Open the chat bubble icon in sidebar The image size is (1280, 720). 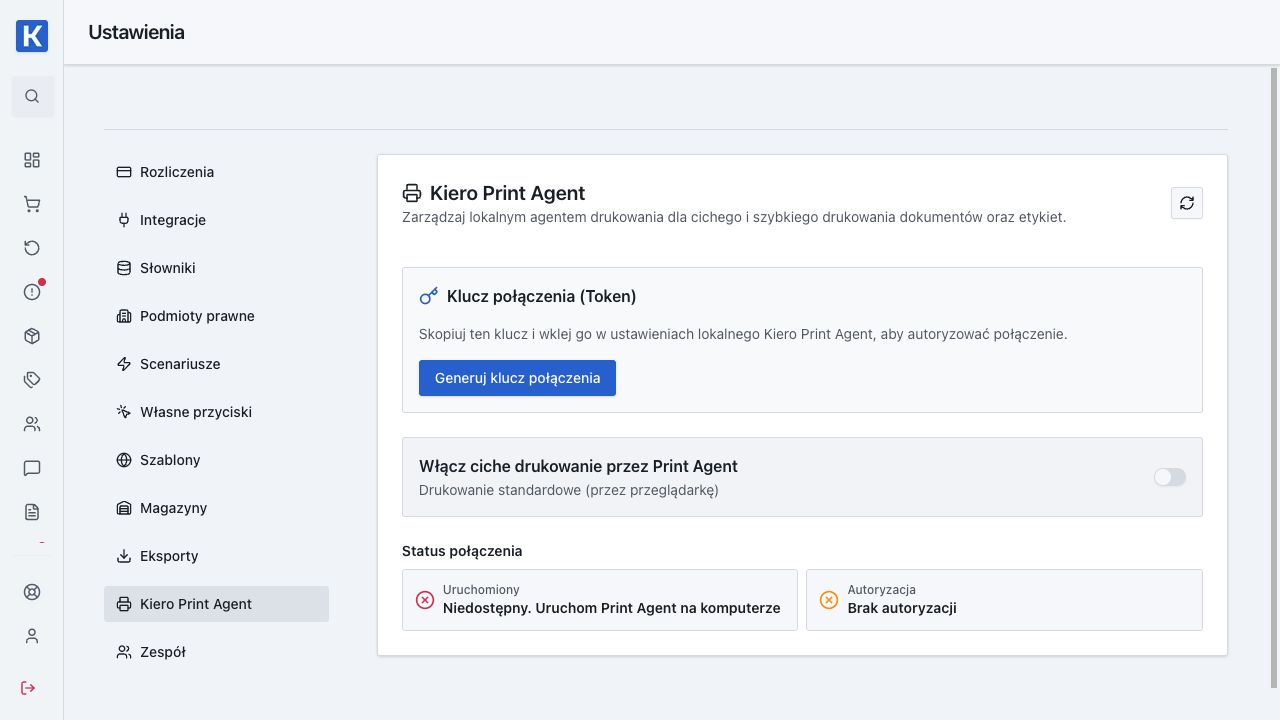(x=32, y=468)
